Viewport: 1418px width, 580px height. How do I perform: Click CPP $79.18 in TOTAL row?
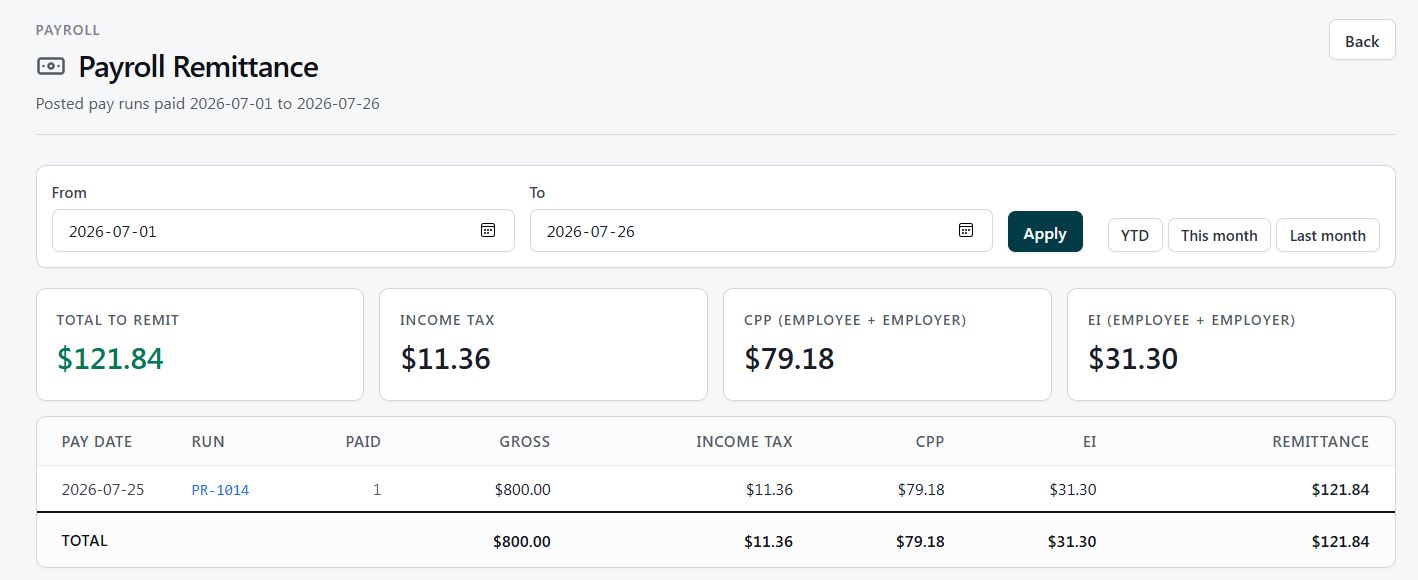click(921, 542)
